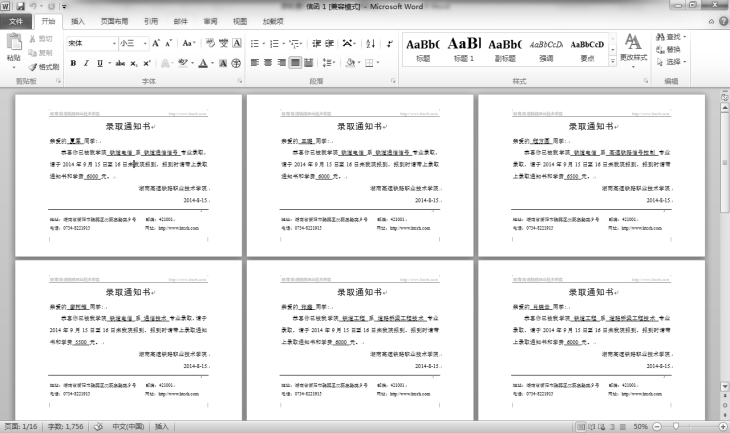Switch to the Page Layout tab
The height and width of the screenshot is (433, 730).
(x=115, y=21)
